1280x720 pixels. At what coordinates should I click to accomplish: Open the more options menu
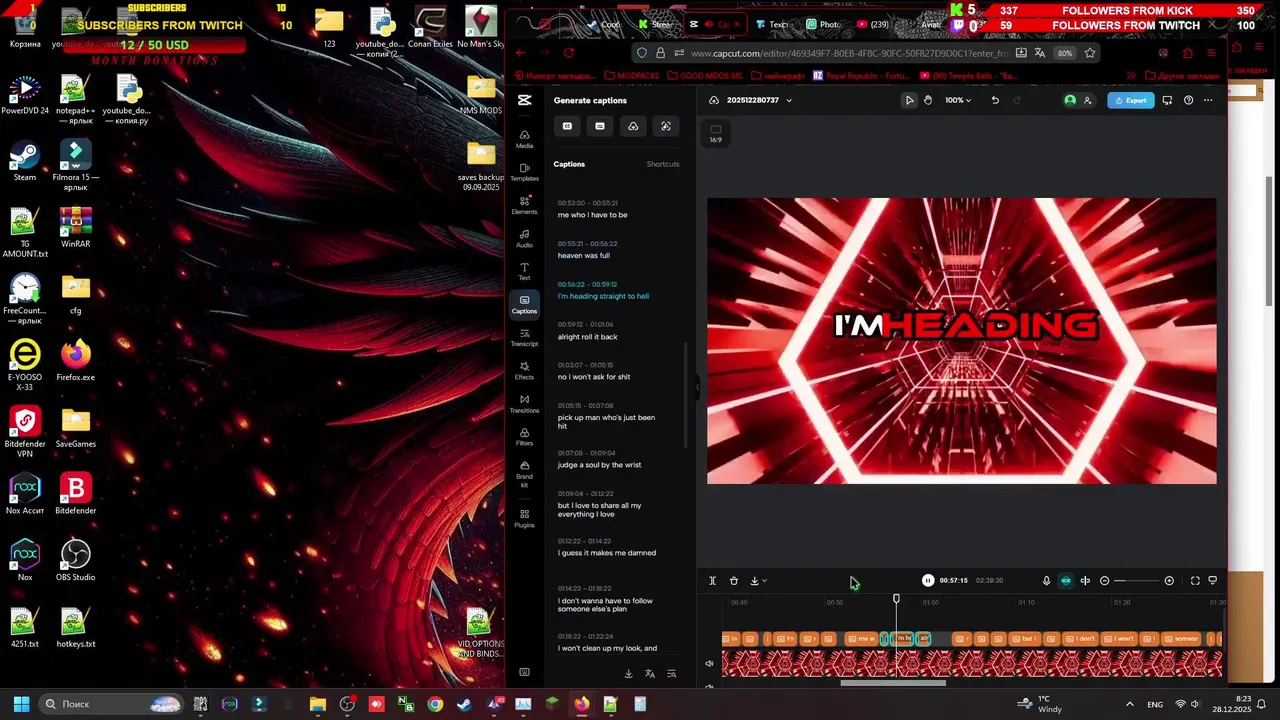(1208, 100)
